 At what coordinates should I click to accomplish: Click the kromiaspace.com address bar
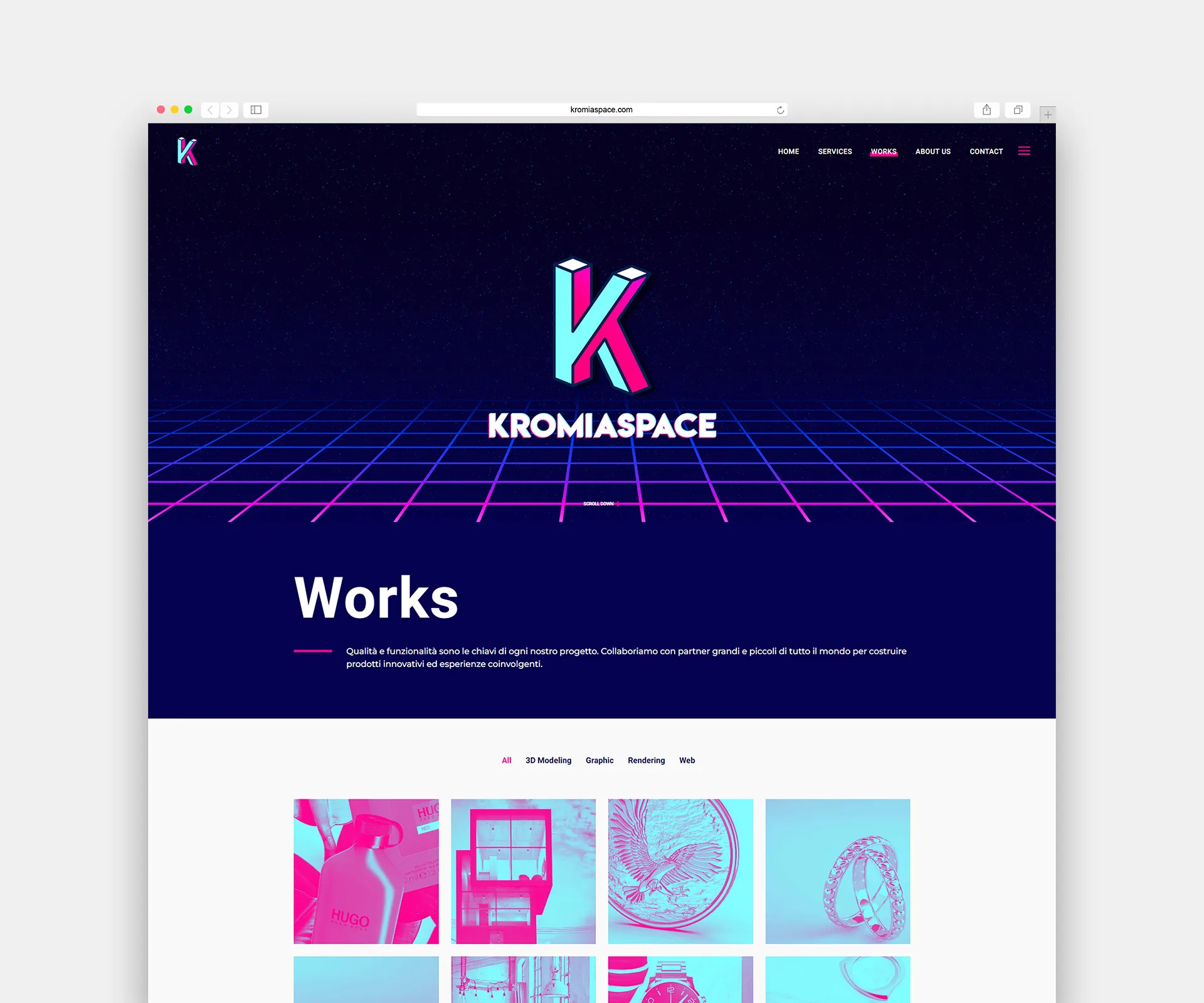601,110
